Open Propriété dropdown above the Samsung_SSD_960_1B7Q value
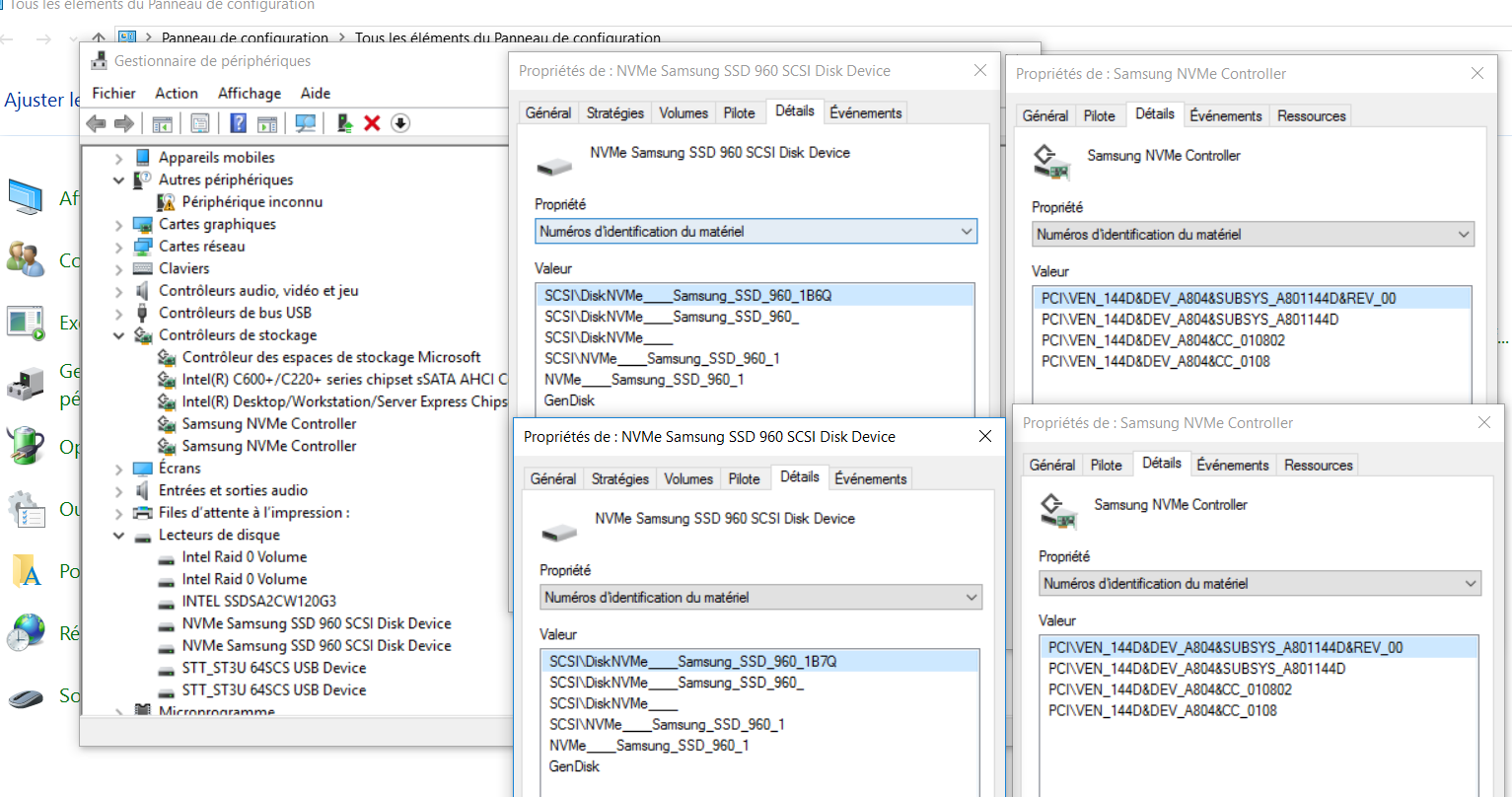Viewport: 1512px width, 797px height. click(760, 598)
